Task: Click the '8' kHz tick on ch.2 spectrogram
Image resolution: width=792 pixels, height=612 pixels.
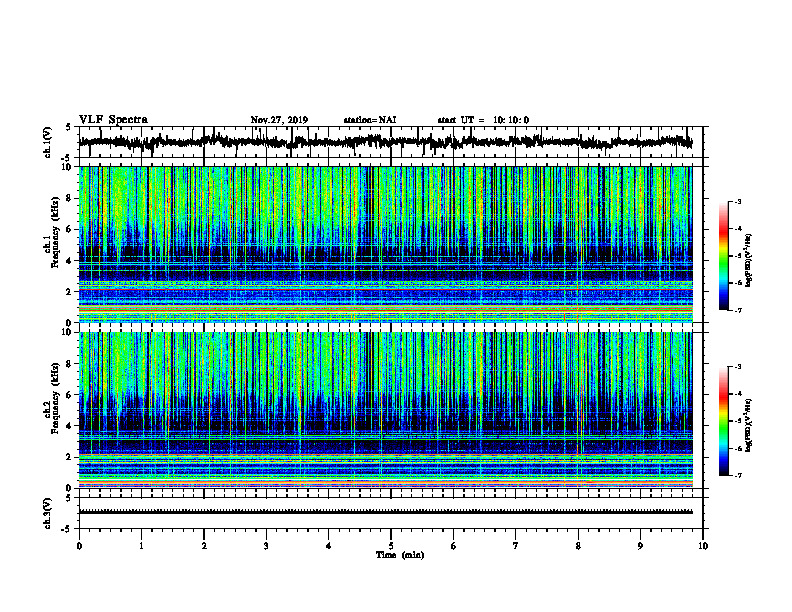Action: 70,363
